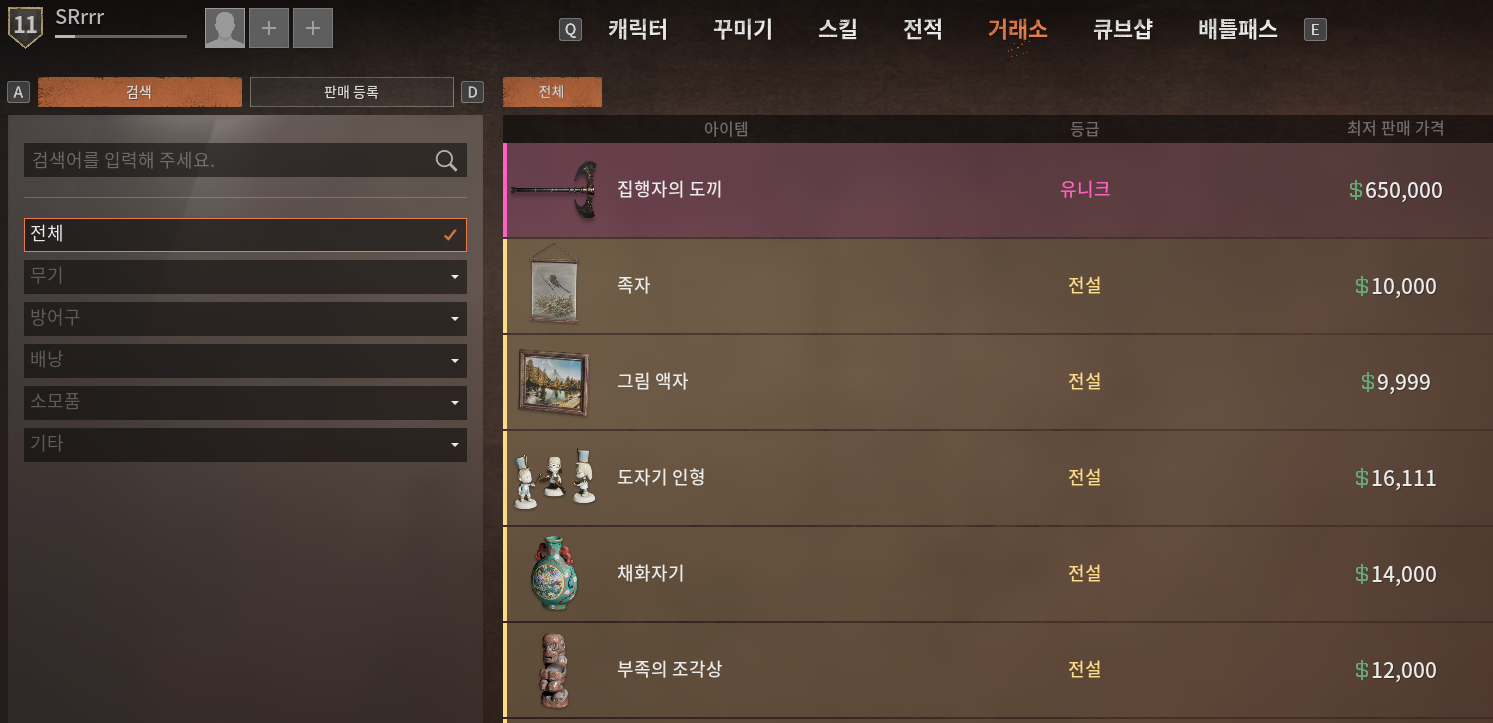Toggle the checked 전체 category filter
Image resolution: width=1493 pixels, height=723 pixels.
[x=245, y=235]
